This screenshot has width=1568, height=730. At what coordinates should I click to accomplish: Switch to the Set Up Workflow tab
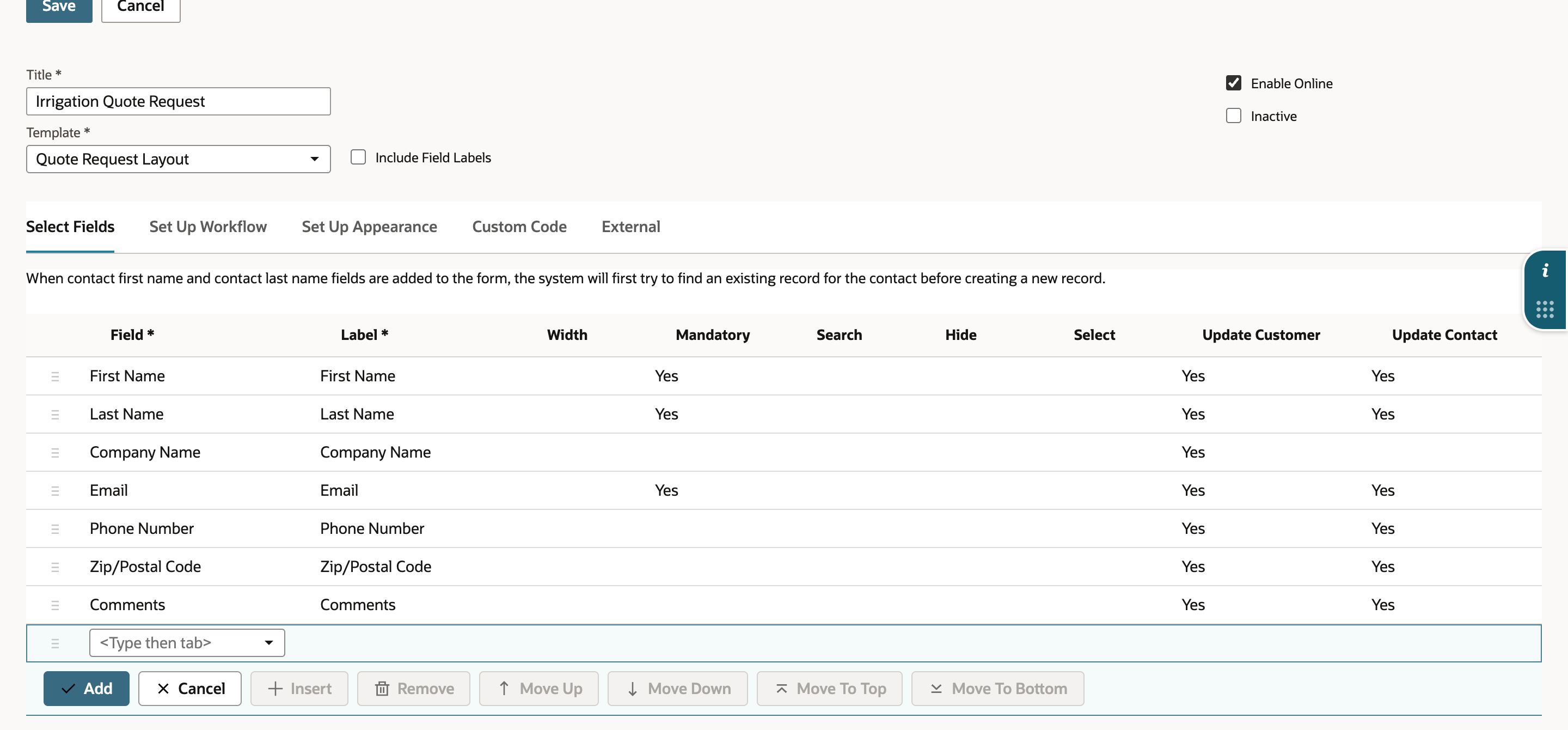tap(207, 227)
